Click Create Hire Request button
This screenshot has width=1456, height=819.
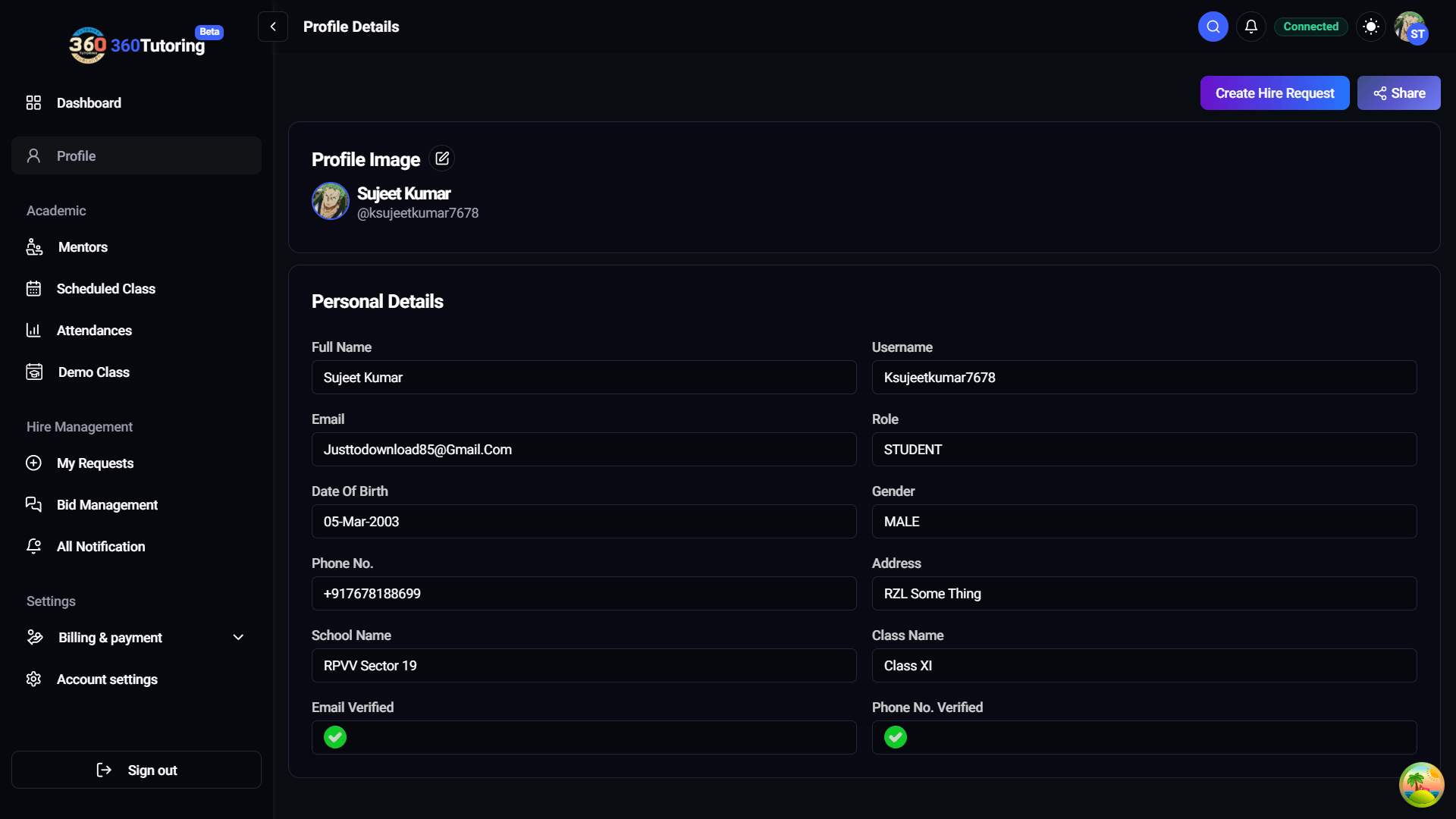tap(1274, 93)
